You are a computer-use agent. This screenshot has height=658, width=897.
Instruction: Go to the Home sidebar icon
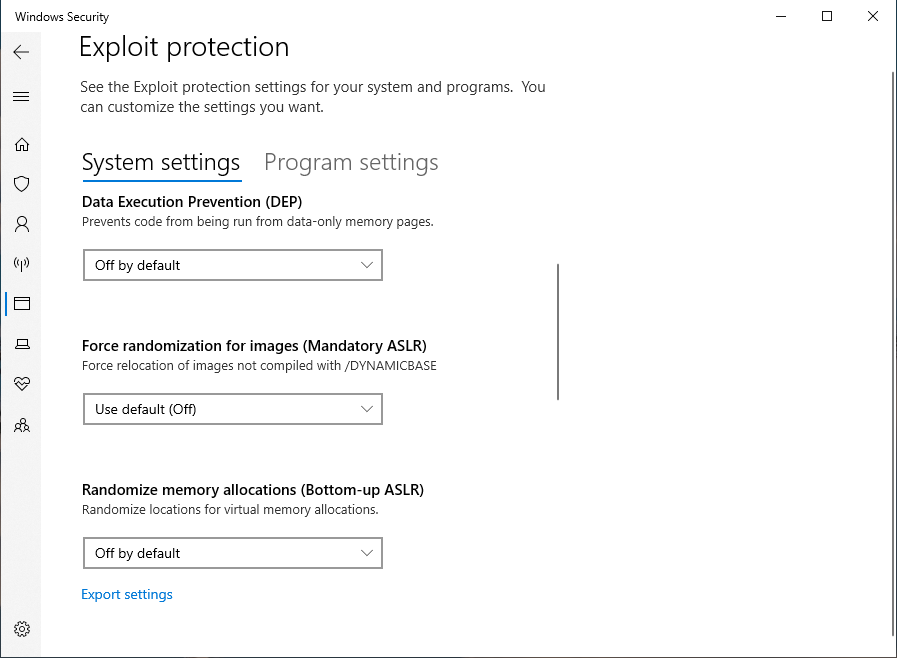click(x=21, y=144)
